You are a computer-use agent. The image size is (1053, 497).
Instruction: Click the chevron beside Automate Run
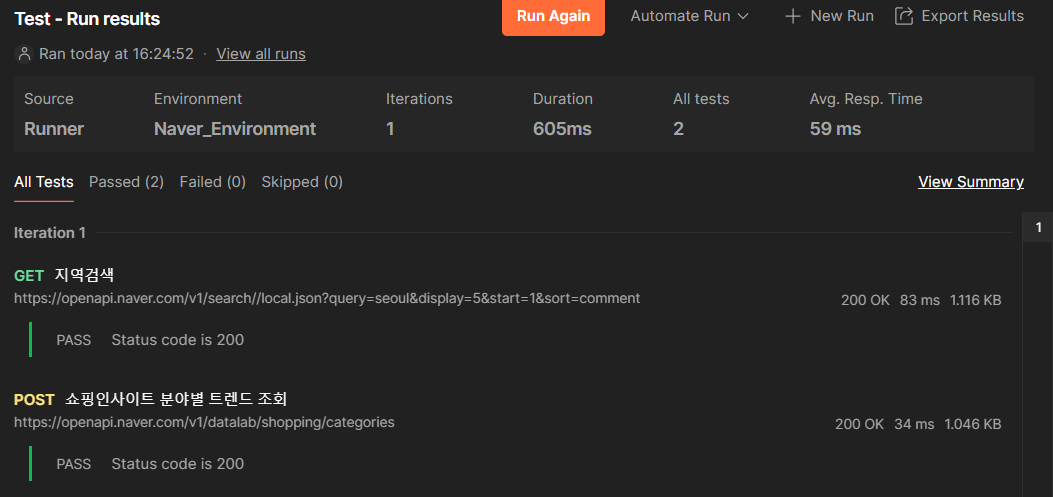(x=743, y=17)
